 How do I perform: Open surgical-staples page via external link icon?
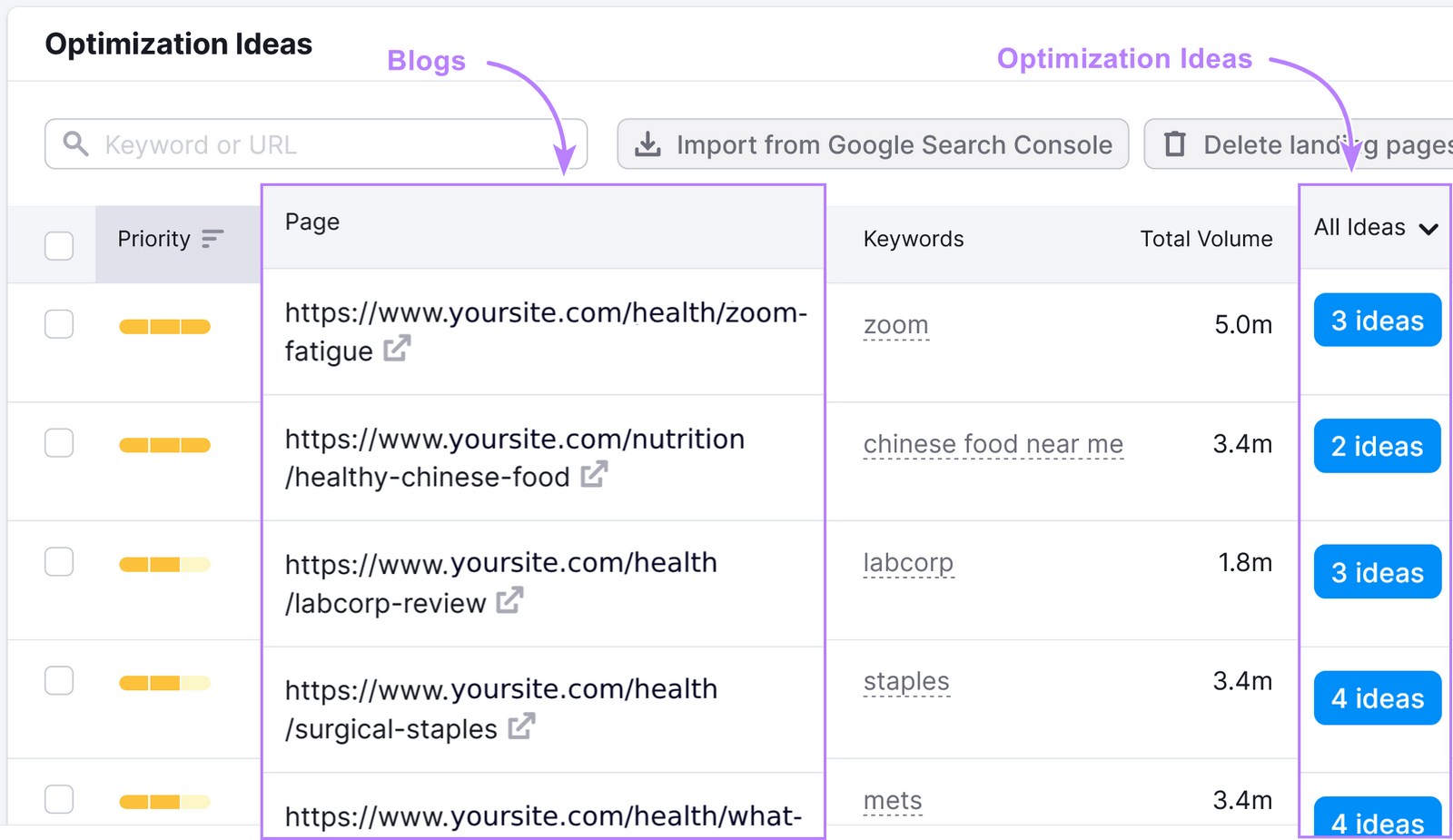pos(522,726)
